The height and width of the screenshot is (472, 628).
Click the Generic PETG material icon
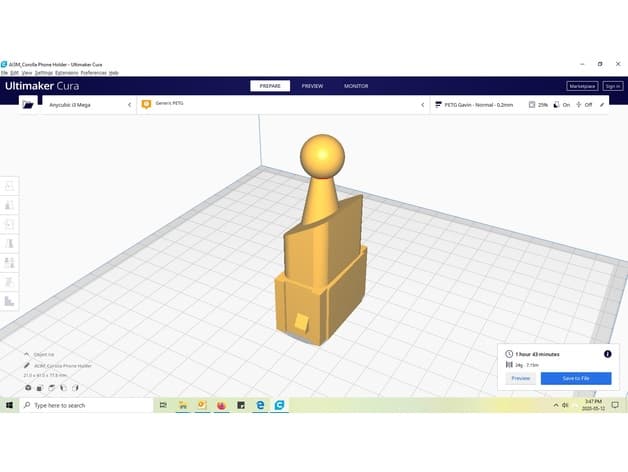146,104
